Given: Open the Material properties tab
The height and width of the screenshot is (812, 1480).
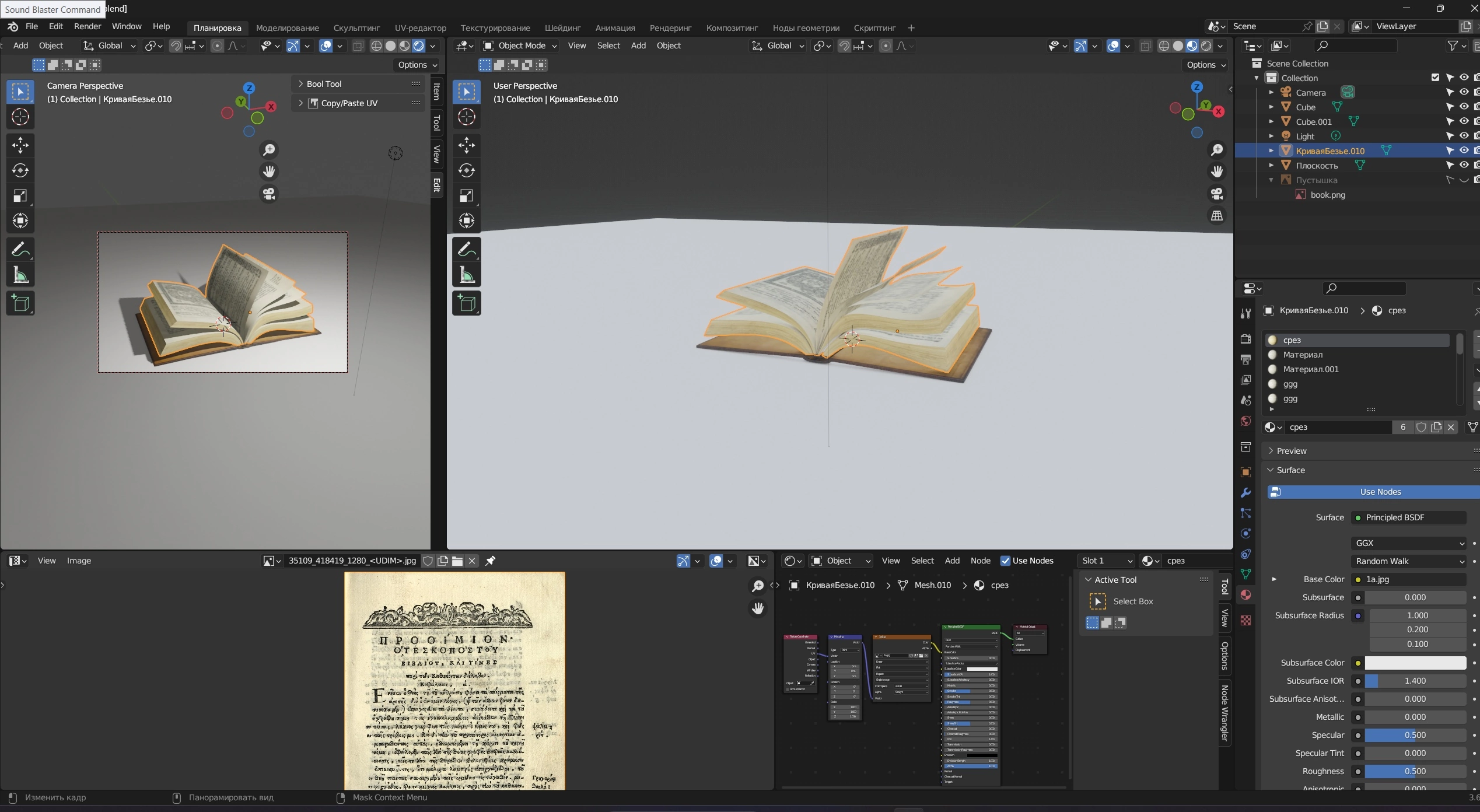Looking at the screenshot, I should point(1245,595).
